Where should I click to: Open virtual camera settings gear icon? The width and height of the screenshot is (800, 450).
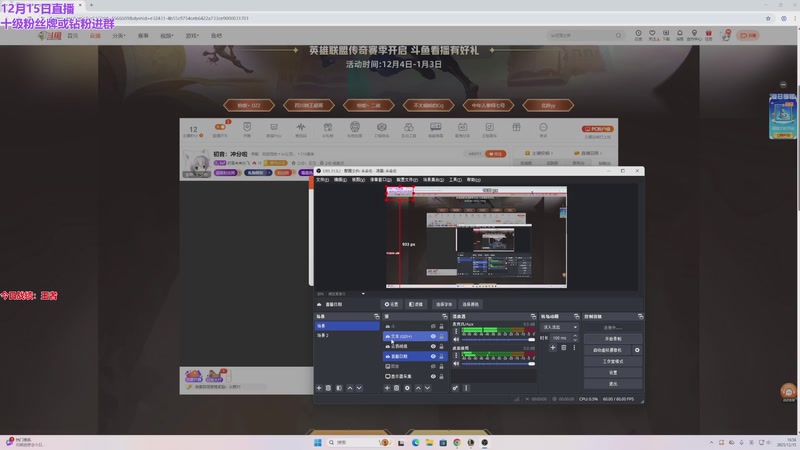tap(637, 351)
